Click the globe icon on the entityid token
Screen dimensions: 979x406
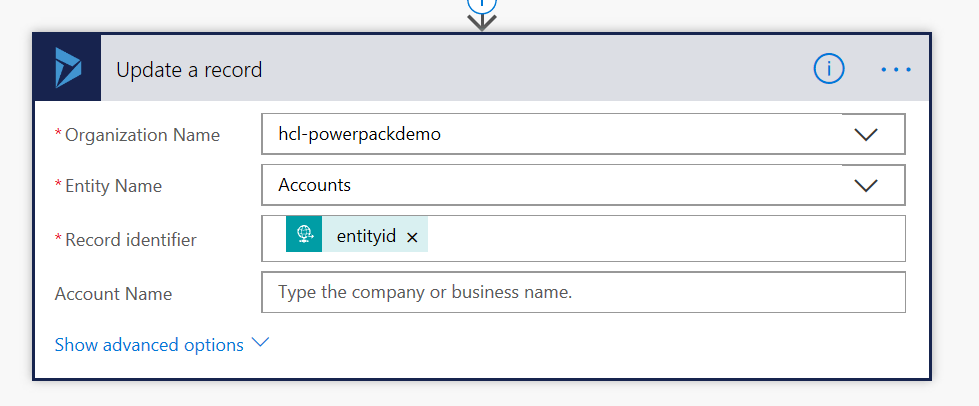304,235
